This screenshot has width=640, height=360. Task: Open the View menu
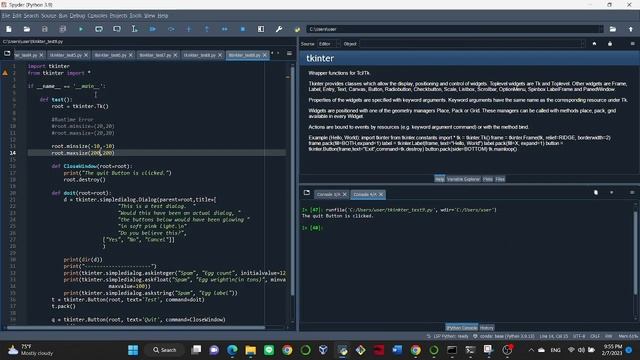pyautogui.click(x=150, y=16)
